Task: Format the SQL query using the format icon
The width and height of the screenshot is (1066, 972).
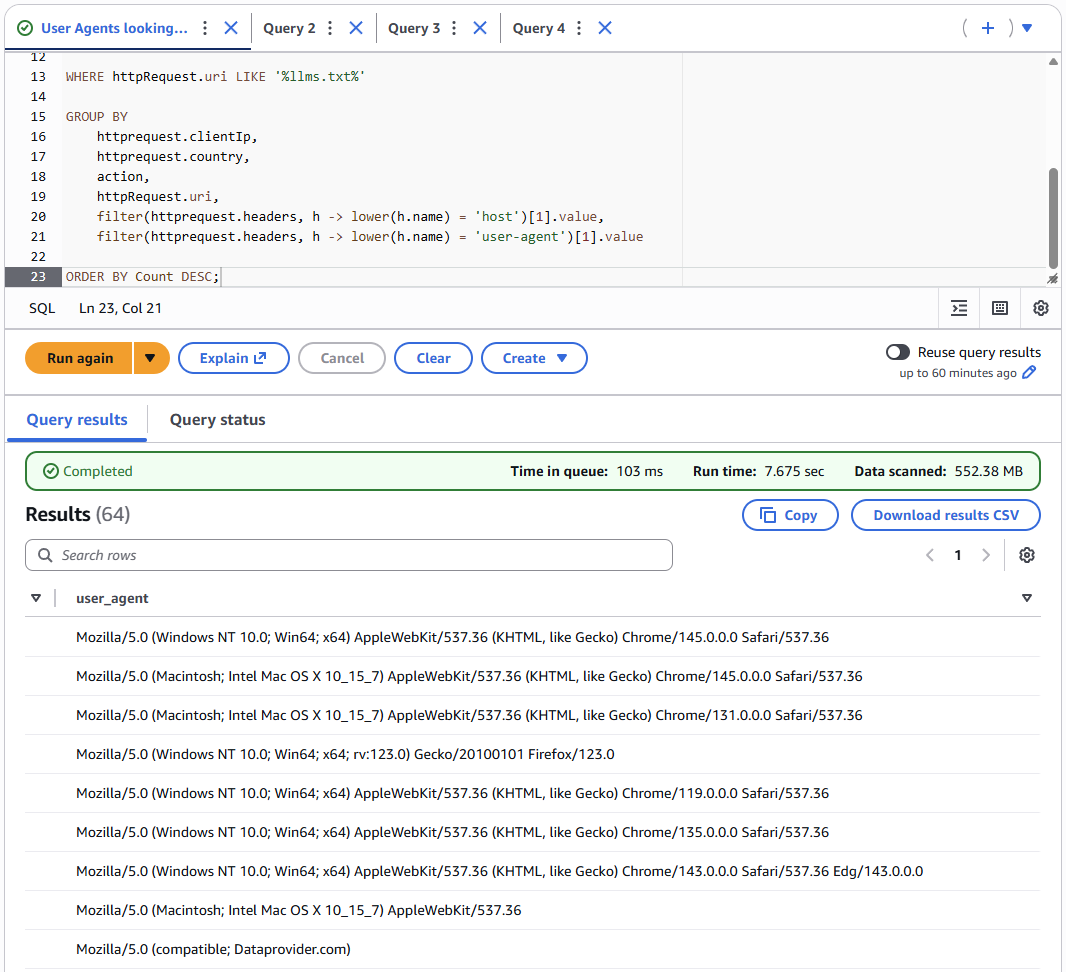Action: (x=959, y=308)
